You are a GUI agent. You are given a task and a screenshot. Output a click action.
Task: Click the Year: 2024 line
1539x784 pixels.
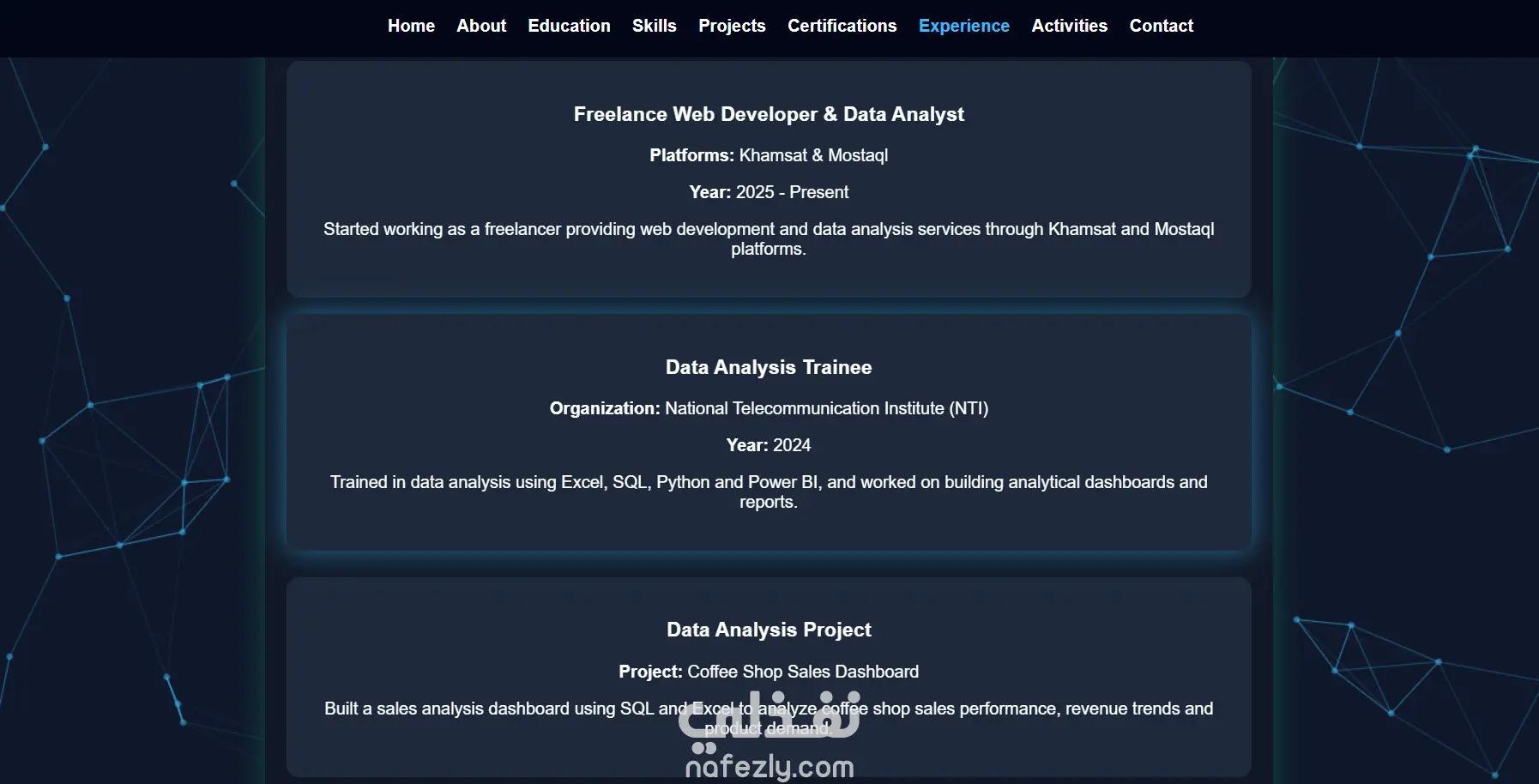point(769,445)
